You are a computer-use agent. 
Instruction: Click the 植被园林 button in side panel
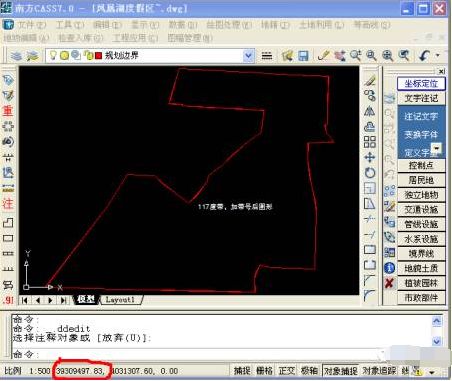(421, 283)
